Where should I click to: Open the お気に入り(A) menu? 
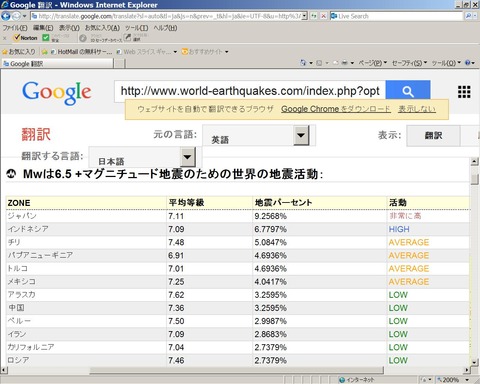pyautogui.click(x=102, y=28)
